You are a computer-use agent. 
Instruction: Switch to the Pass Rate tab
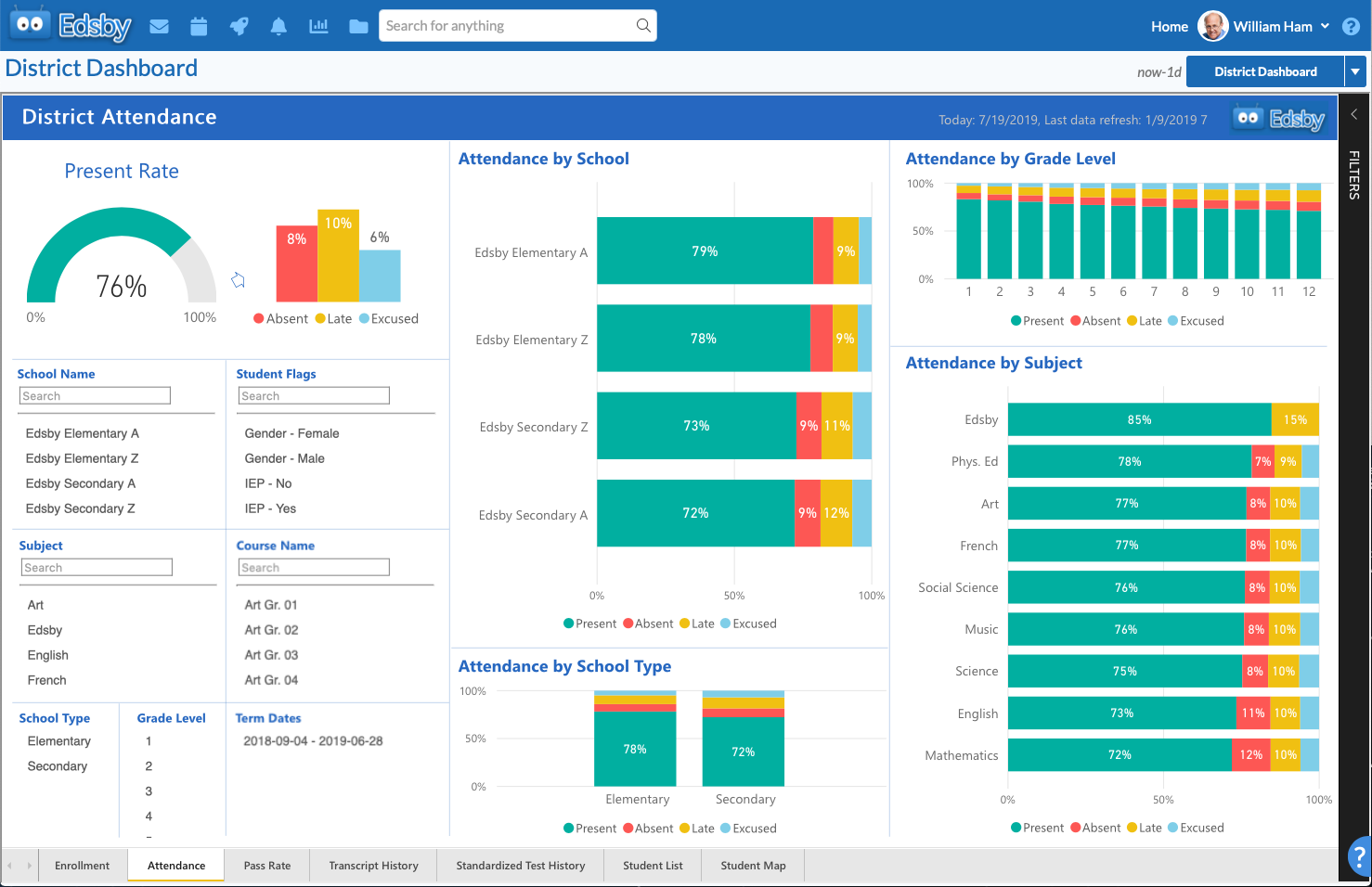pyautogui.click(x=267, y=866)
